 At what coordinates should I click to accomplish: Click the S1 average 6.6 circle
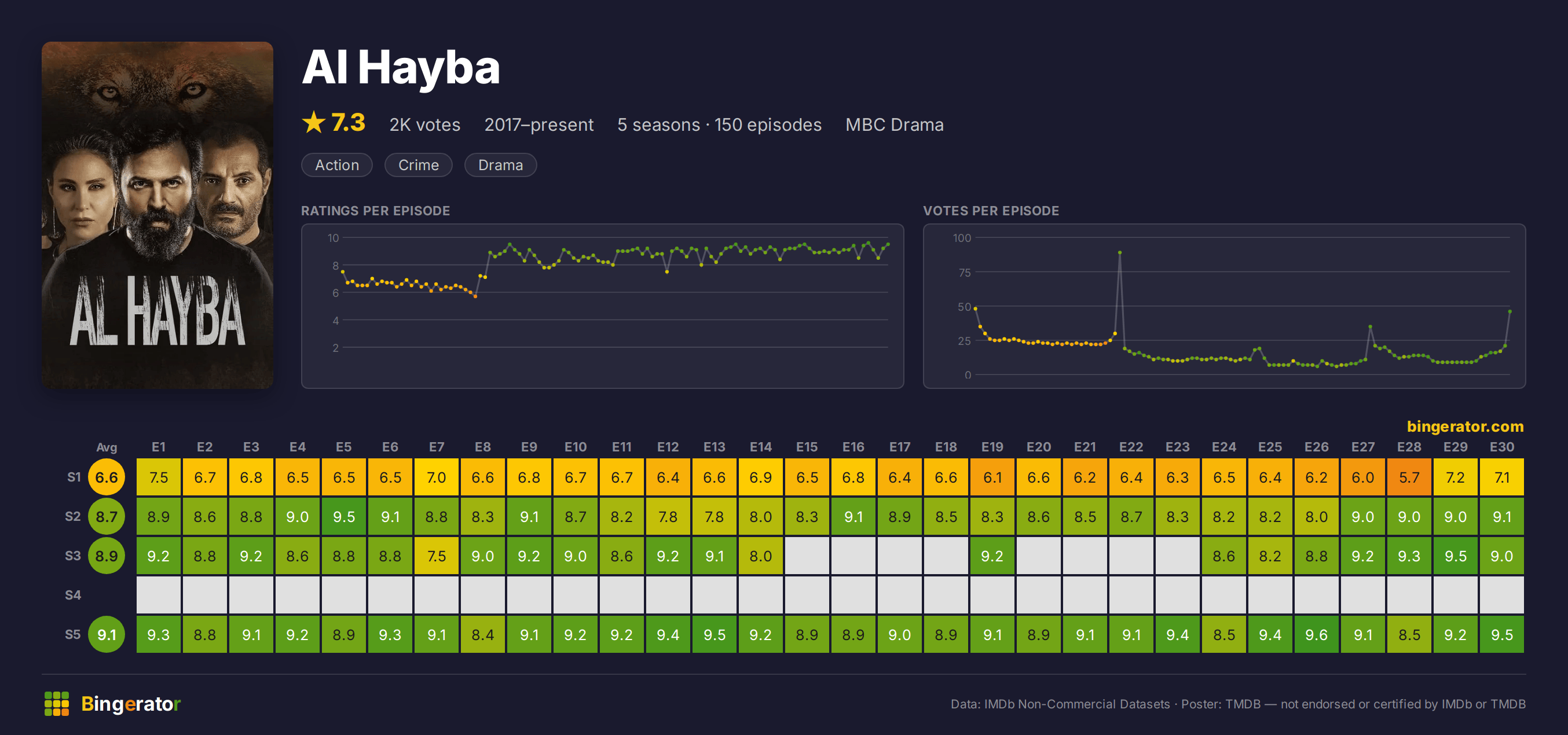click(x=107, y=477)
